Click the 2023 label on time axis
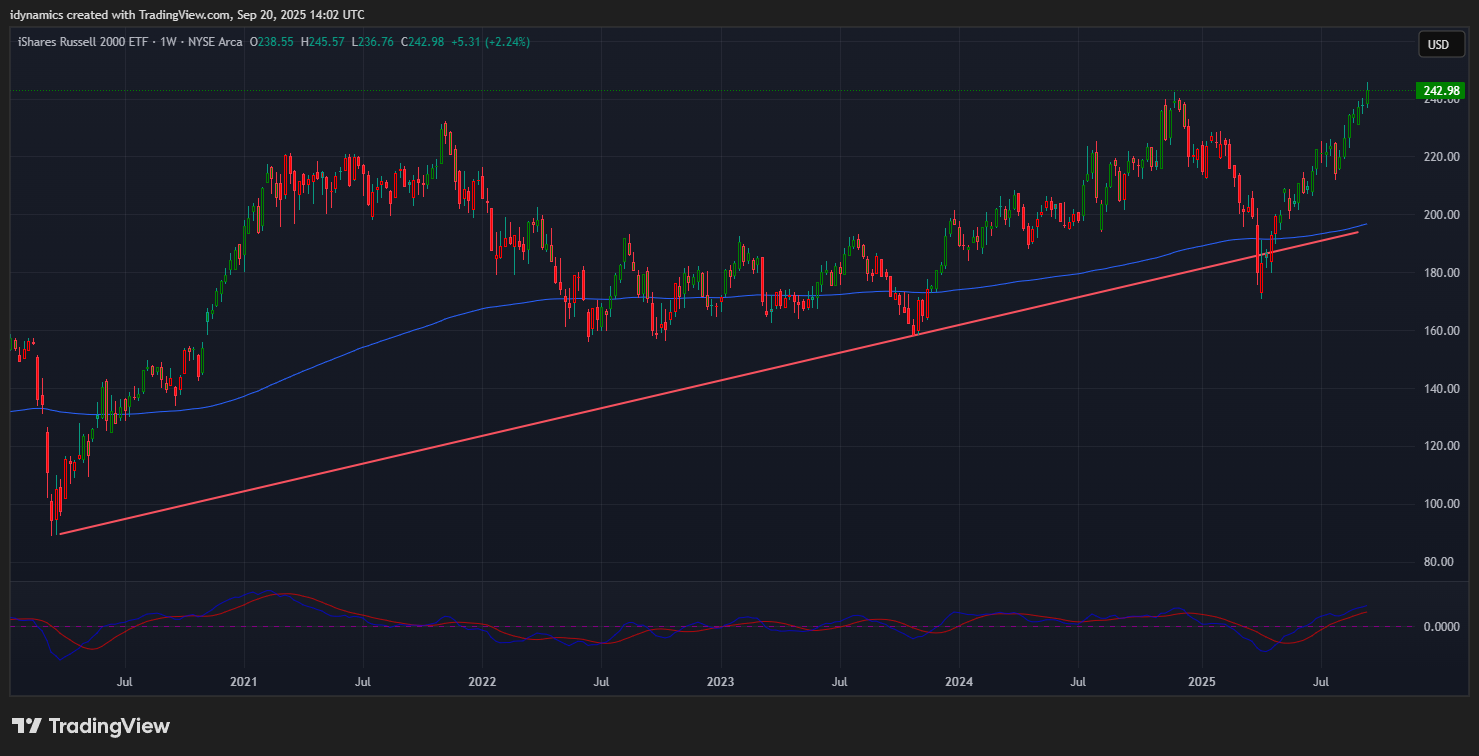 (x=720, y=682)
